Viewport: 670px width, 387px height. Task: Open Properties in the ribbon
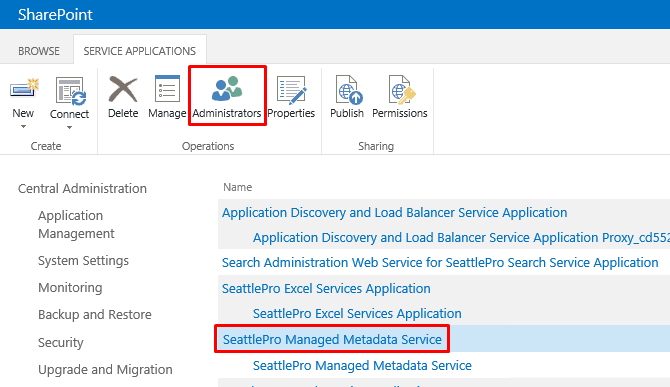point(291,97)
